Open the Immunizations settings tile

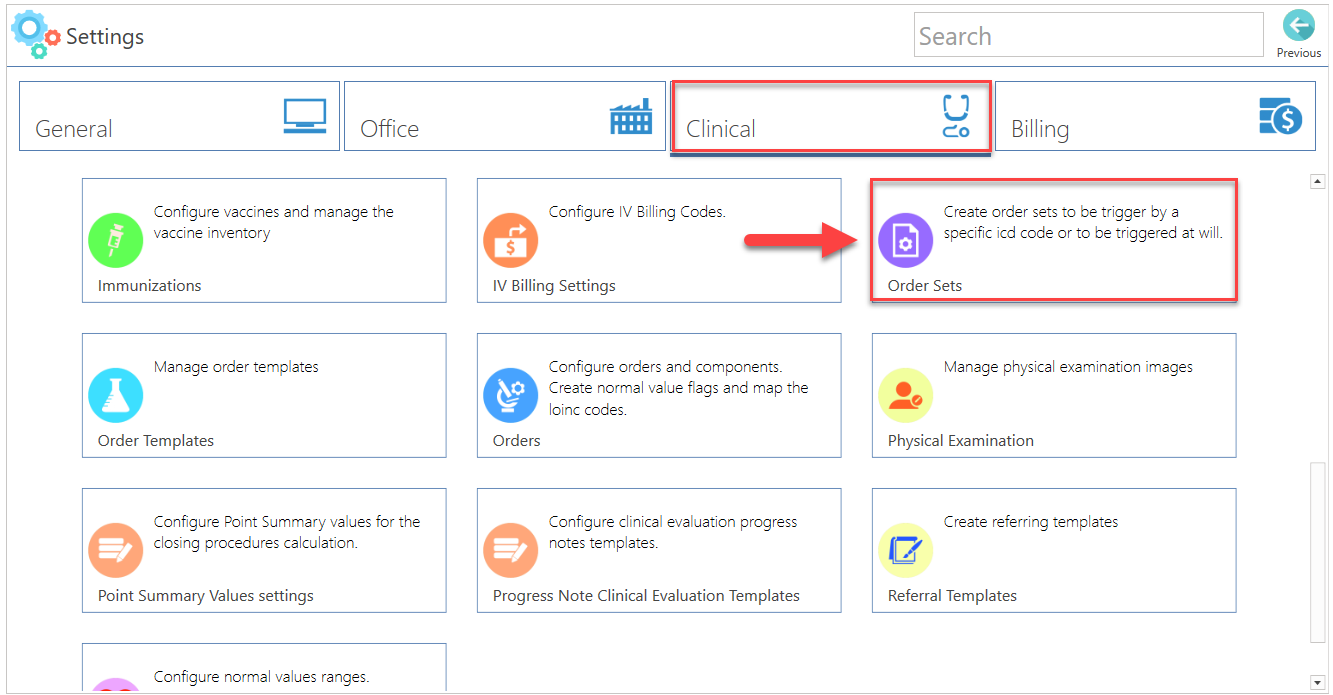(264, 240)
